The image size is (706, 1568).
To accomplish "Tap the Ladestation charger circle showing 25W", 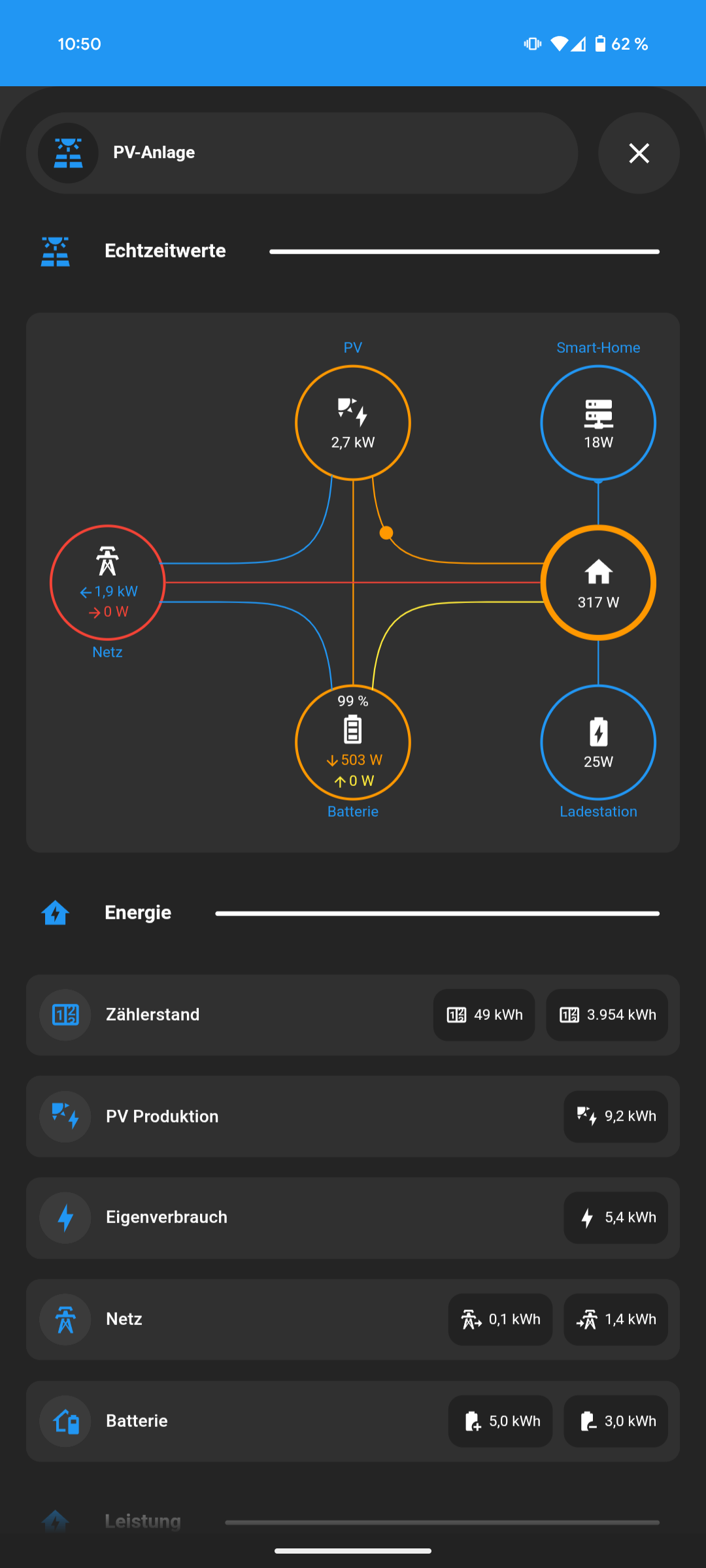I will pyautogui.click(x=598, y=743).
